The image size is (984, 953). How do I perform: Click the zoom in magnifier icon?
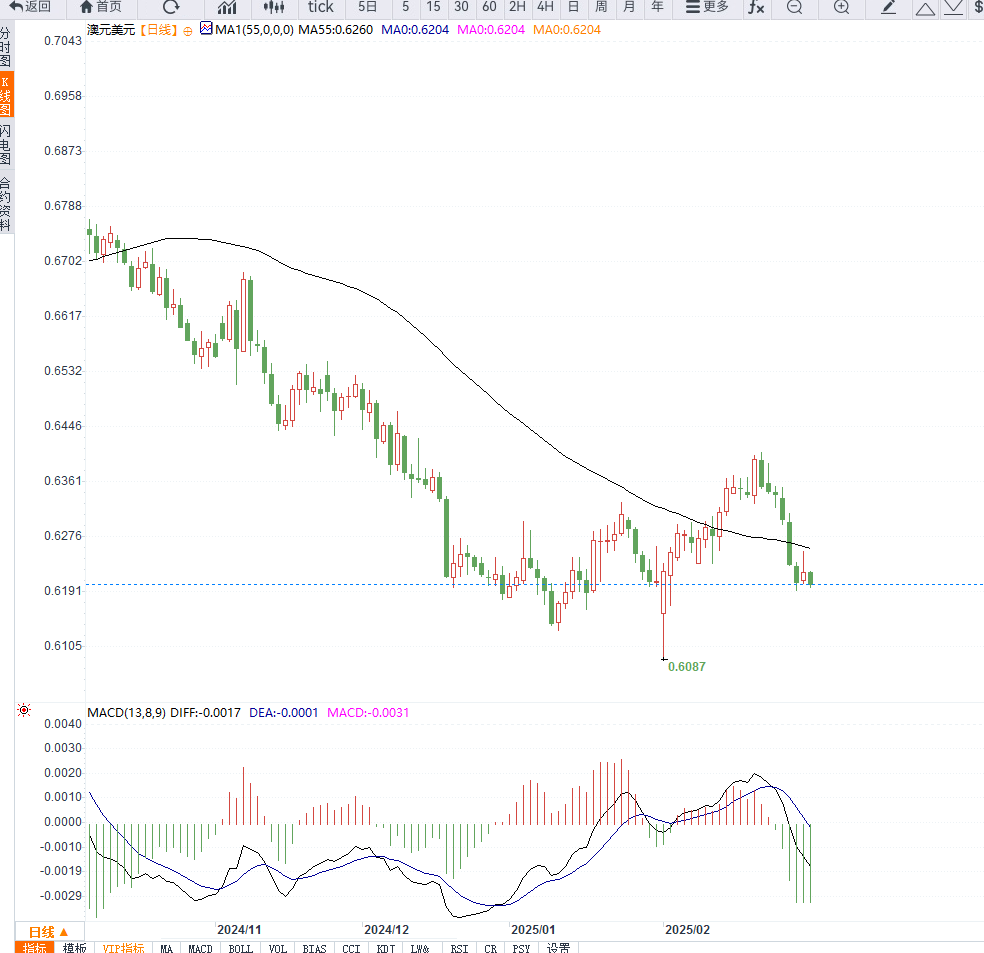tap(842, 7)
